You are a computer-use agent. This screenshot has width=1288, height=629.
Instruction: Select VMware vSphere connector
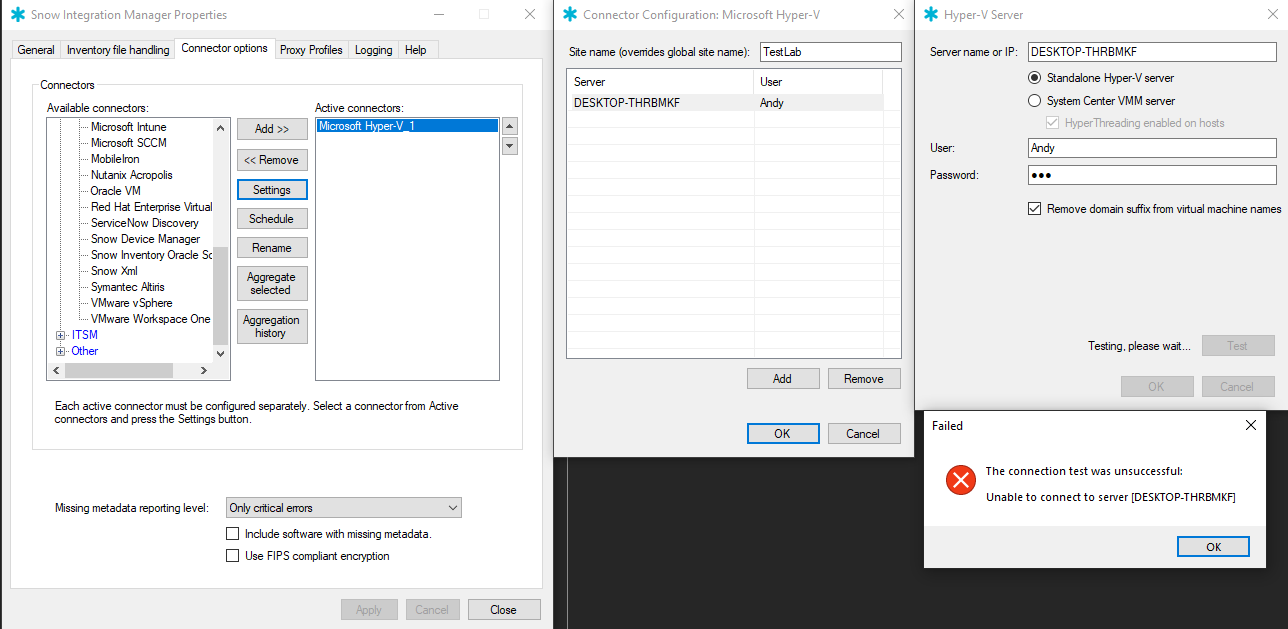coord(132,303)
